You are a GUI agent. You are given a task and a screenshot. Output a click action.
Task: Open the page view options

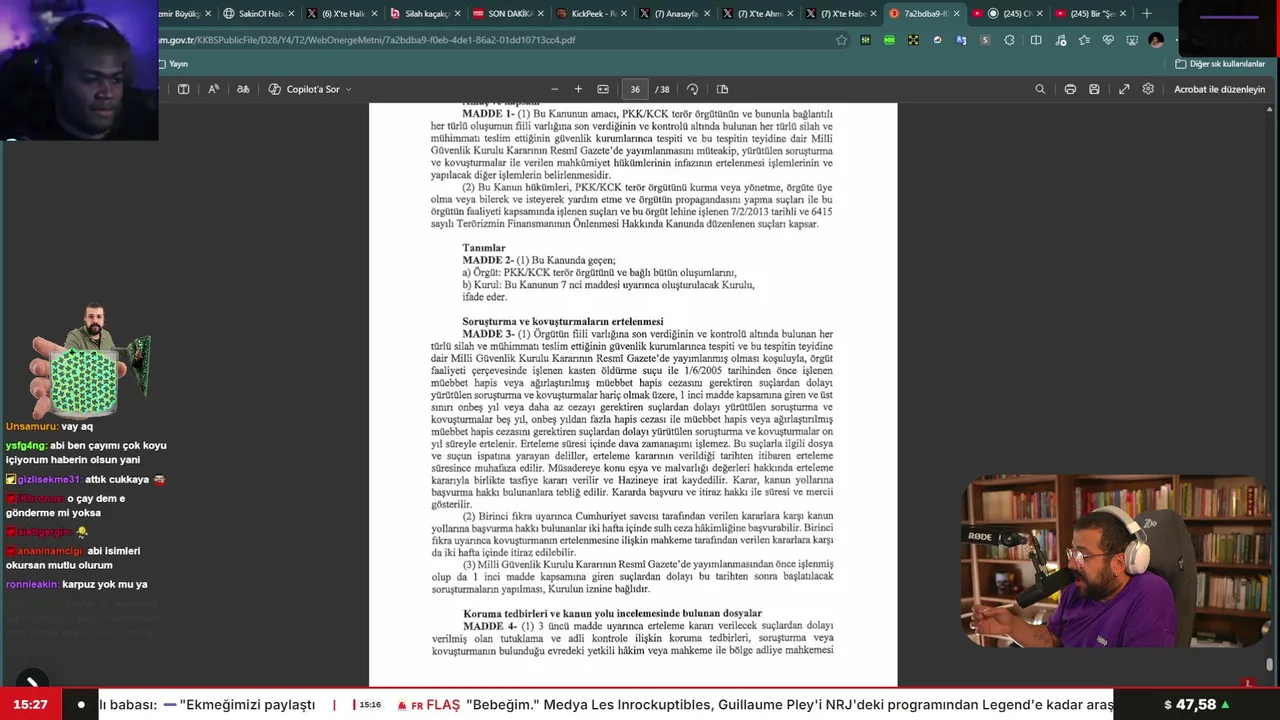(722, 89)
